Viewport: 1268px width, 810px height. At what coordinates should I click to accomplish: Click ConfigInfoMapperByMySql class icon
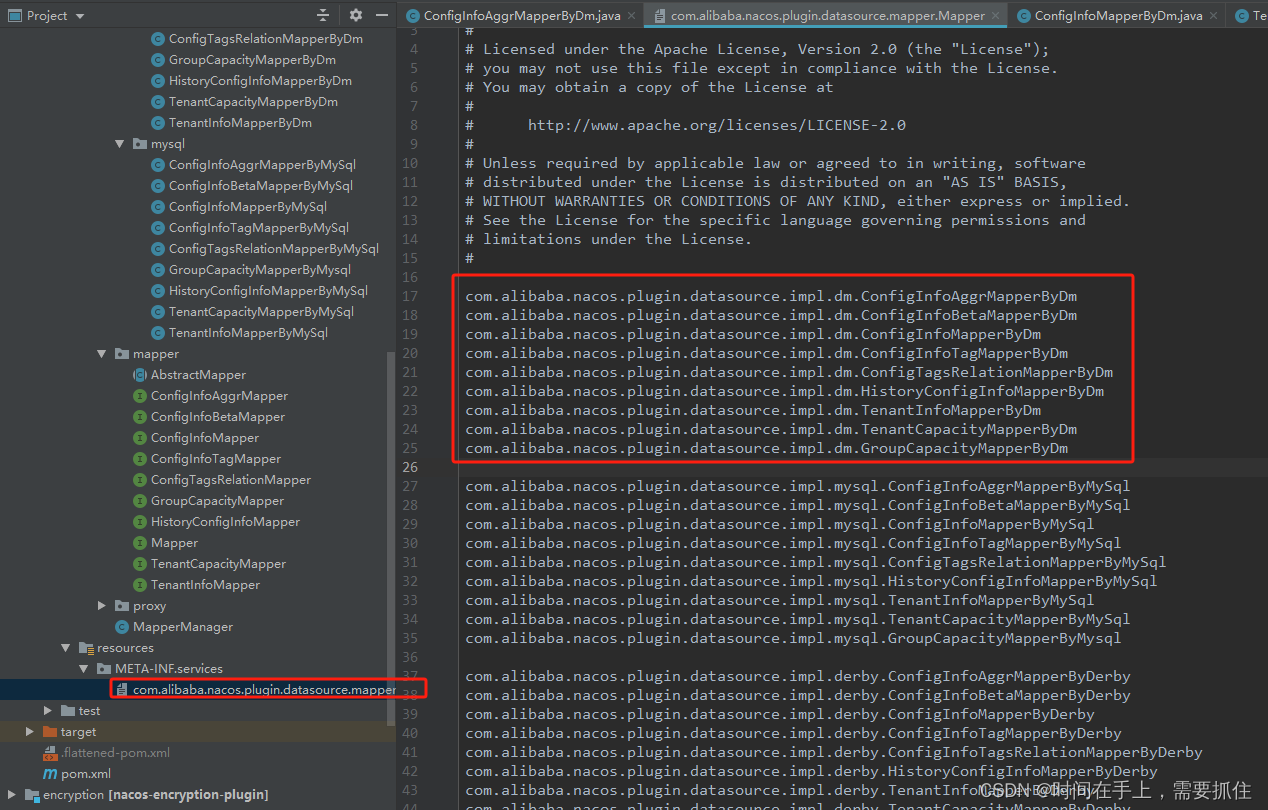click(158, 207)
